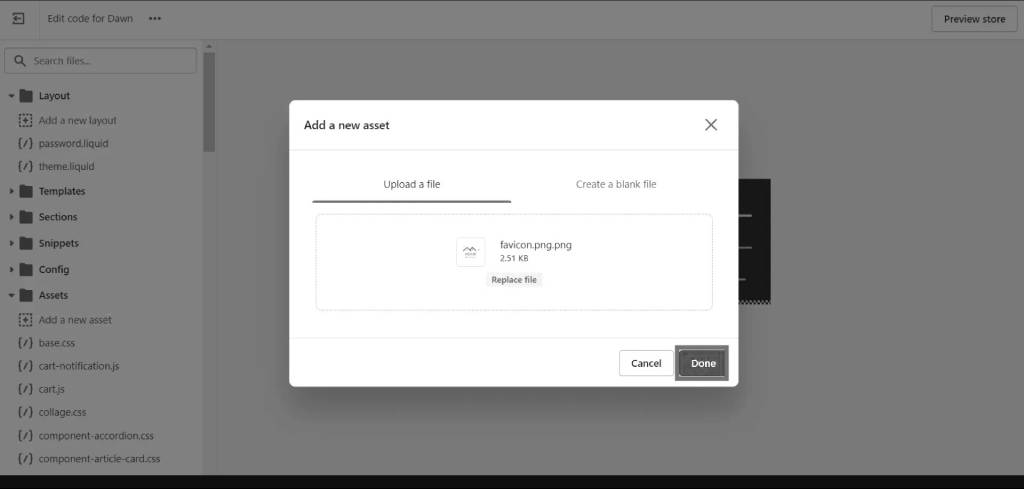Viewport: 1024px width, 489px height.
Task: Click the sidebar scrollbar up arrow
Action: (x=209, y=46)
